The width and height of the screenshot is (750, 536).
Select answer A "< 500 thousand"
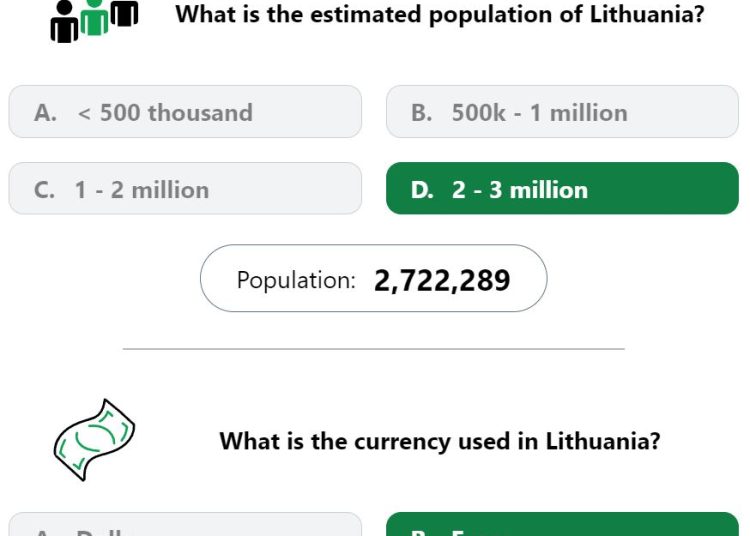pyautogui.click(x=185, y=112)
